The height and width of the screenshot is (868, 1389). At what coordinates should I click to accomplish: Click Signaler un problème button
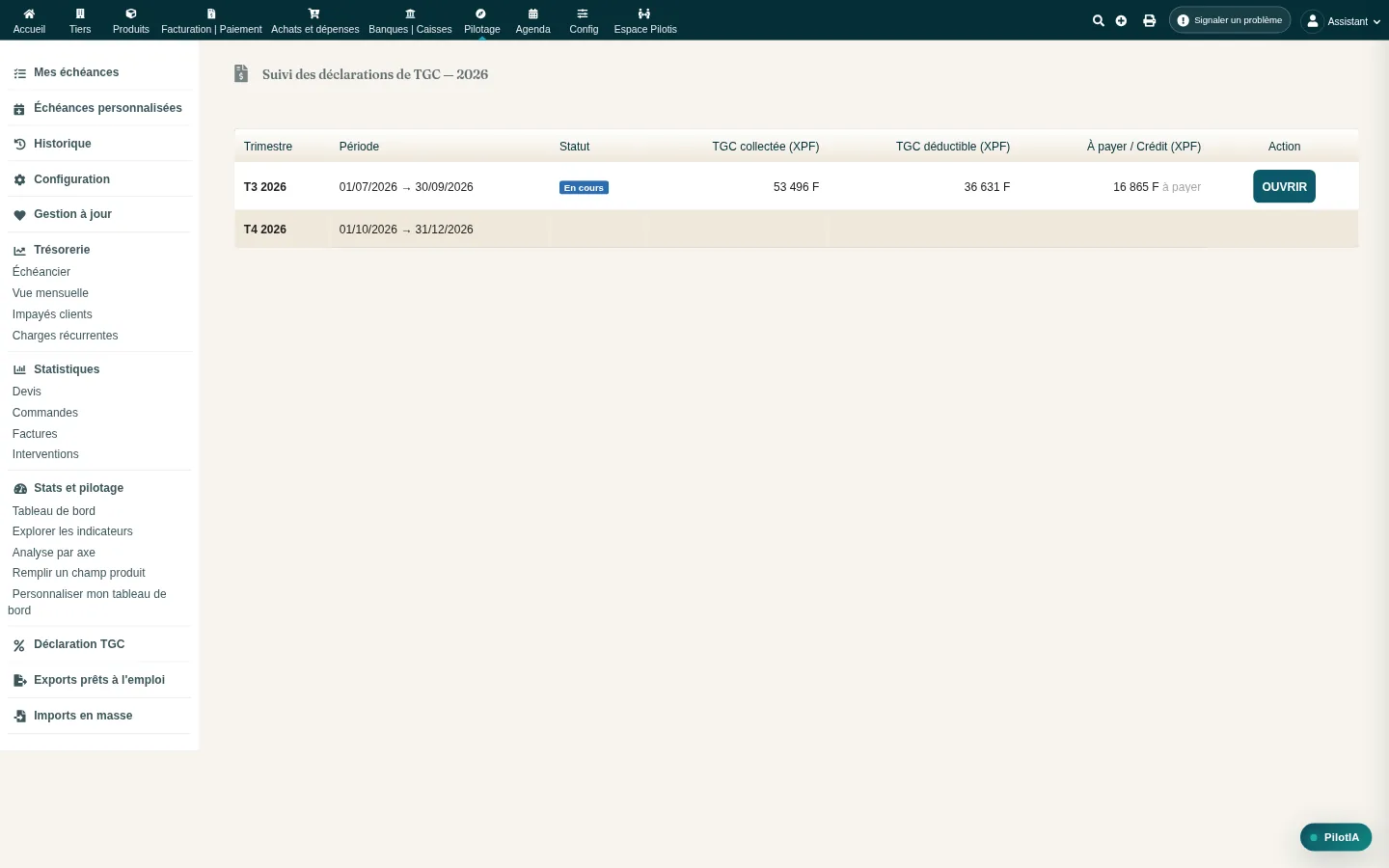click(1230, 20)
